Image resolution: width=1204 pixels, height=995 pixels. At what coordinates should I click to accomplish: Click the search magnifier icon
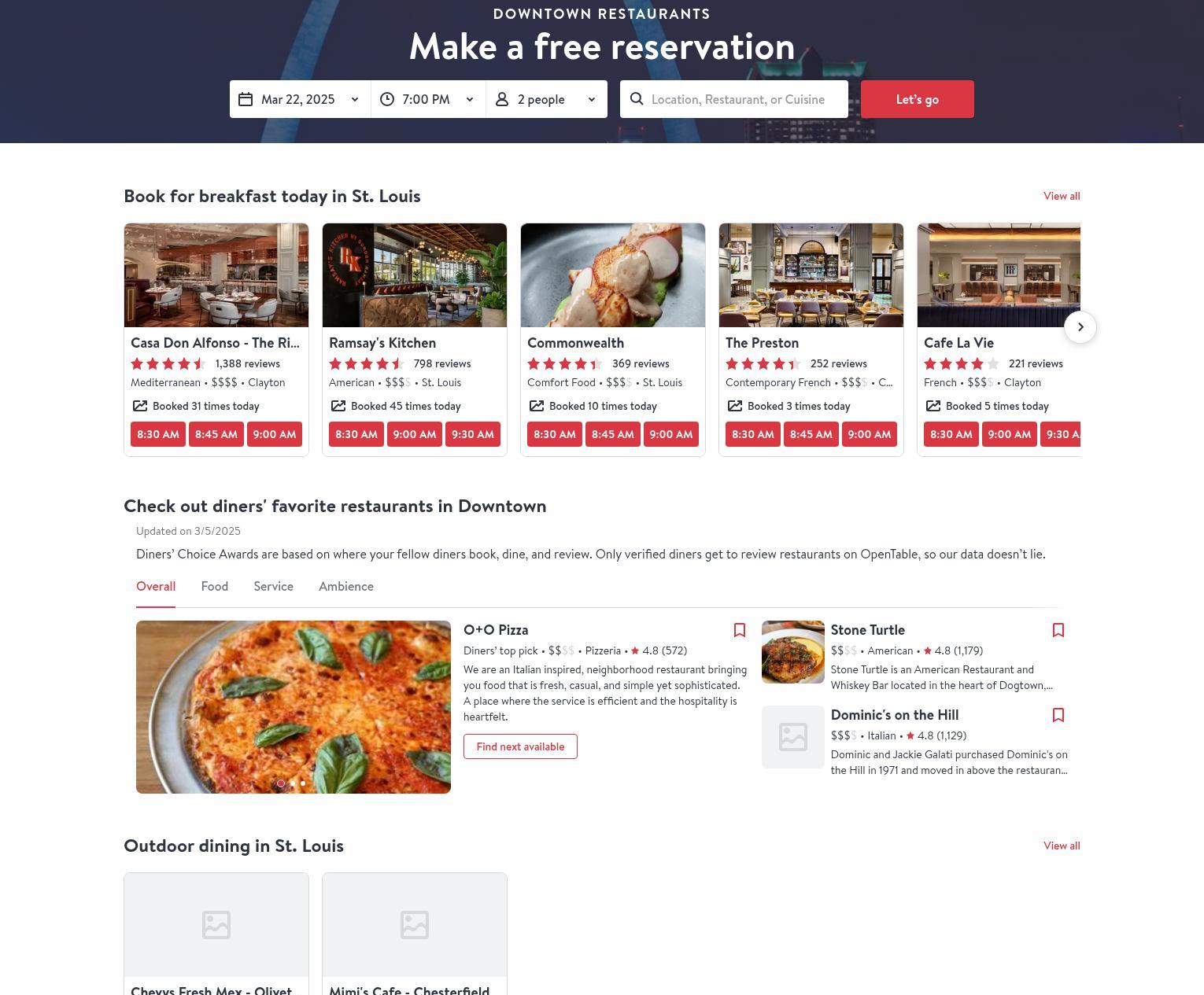tap(637, 99)
